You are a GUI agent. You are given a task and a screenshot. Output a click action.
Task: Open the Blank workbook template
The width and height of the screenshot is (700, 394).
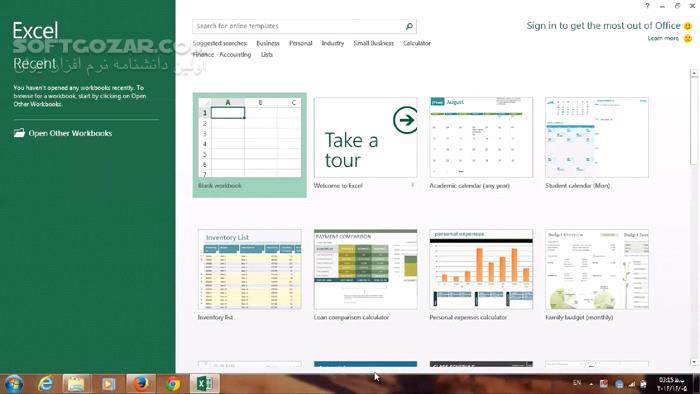[250, 145]
